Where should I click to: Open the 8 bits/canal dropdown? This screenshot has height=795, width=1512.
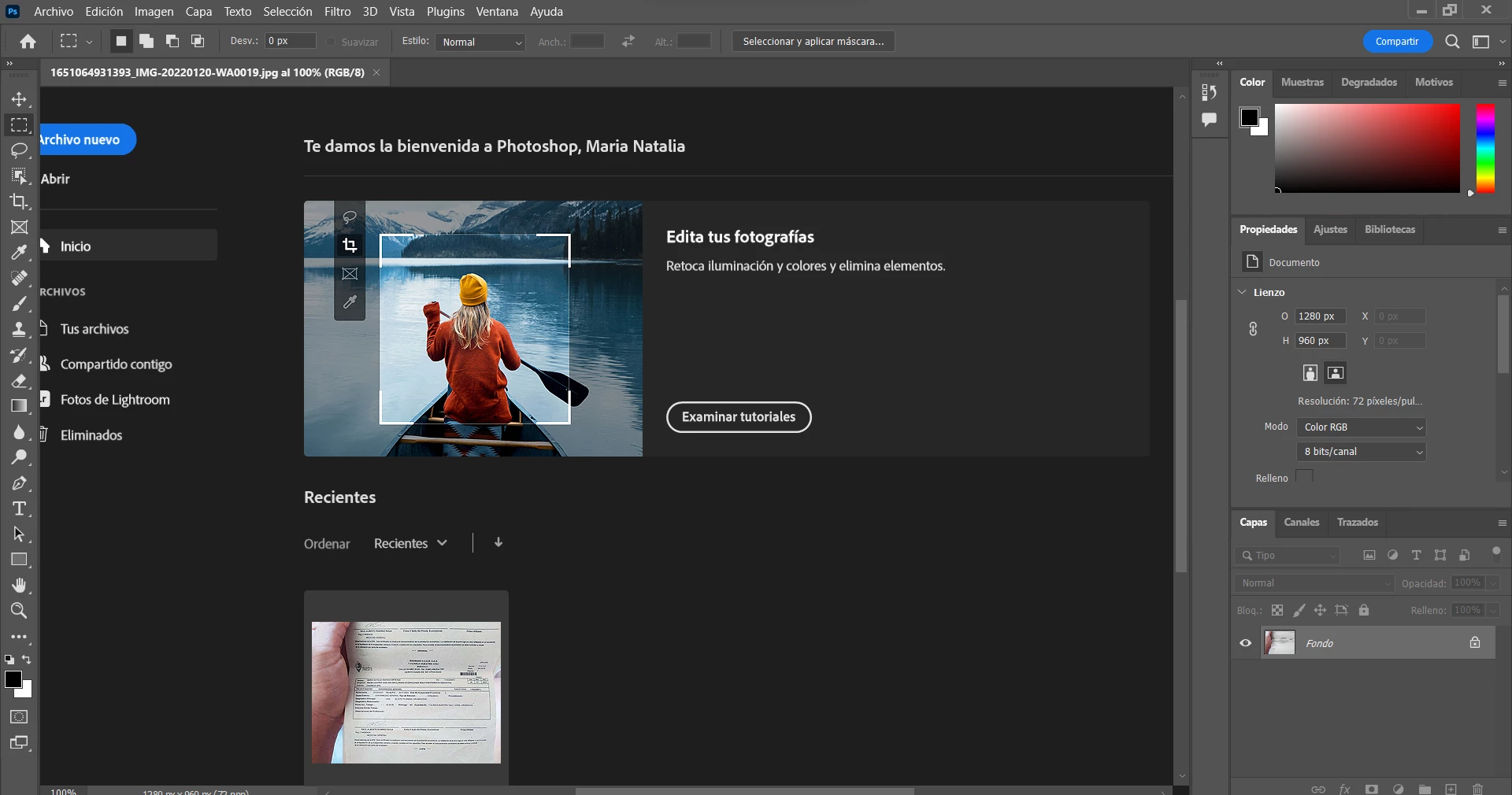(1362, 452)
